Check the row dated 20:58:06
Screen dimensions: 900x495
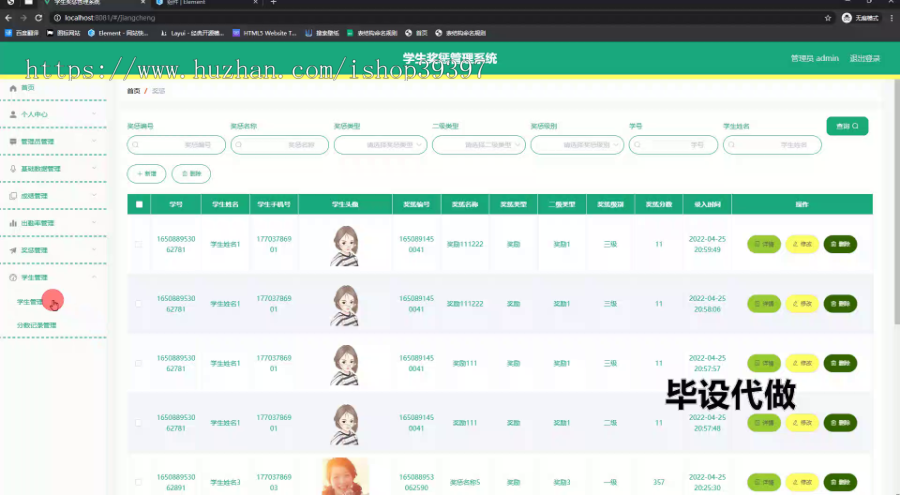click(138, 304)
